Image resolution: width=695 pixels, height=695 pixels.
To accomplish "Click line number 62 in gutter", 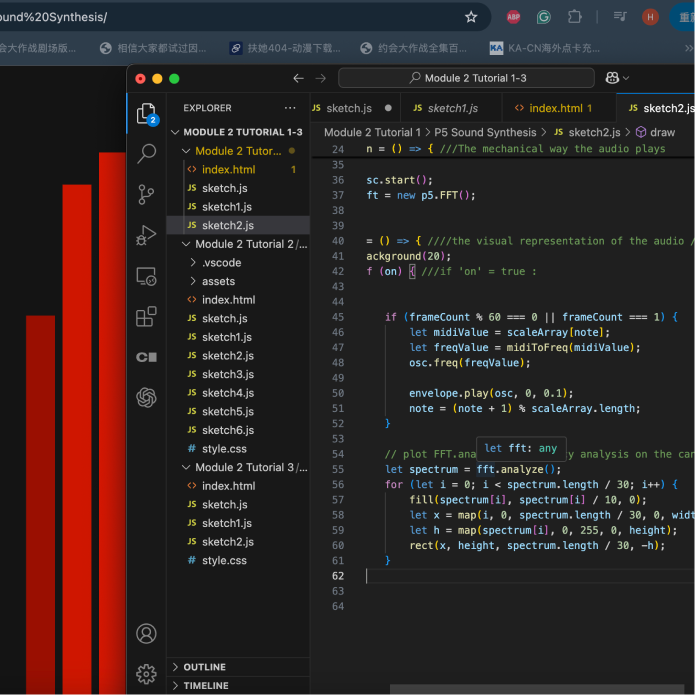I will [x=338, y=576].
